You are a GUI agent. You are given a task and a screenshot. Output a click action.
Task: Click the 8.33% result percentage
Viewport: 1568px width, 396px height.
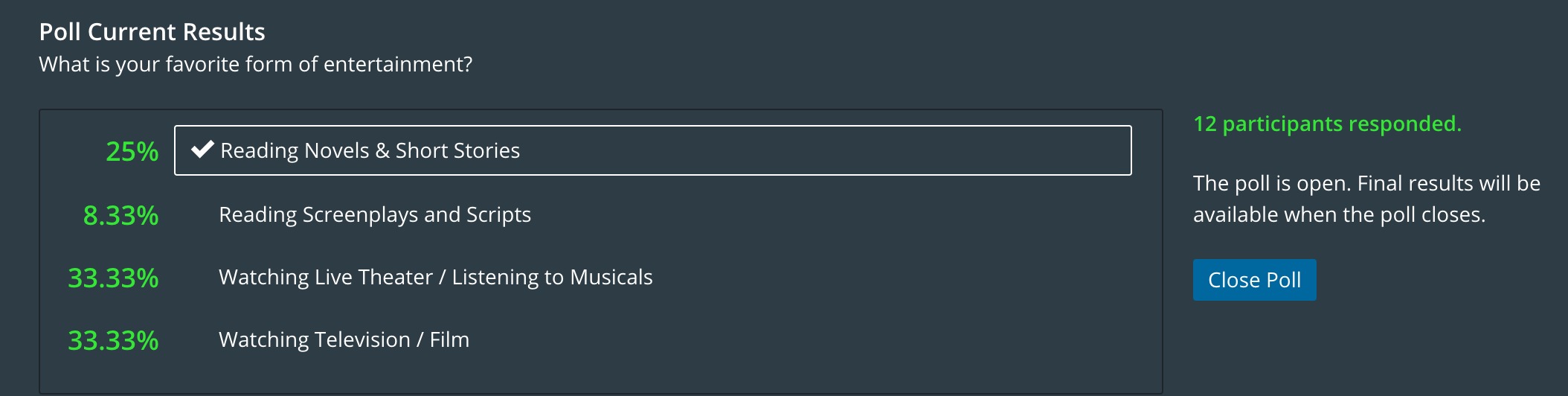coord(121,215)
